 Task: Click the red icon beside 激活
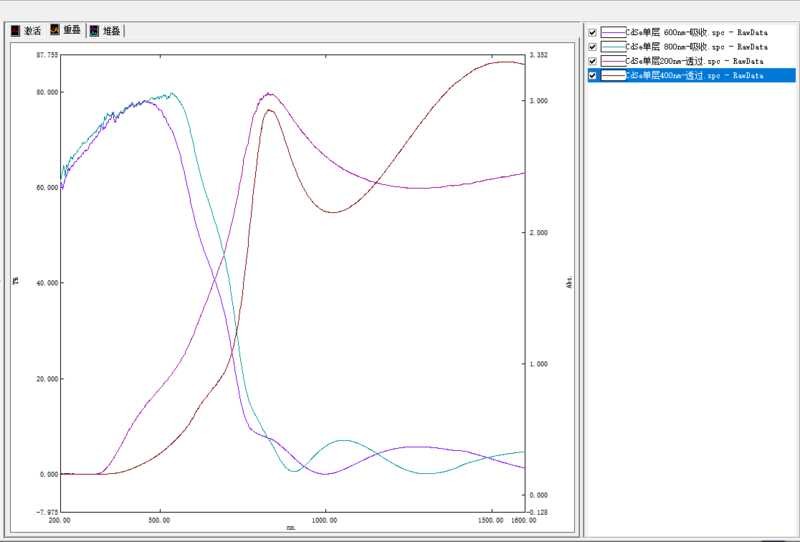(16, 31)
